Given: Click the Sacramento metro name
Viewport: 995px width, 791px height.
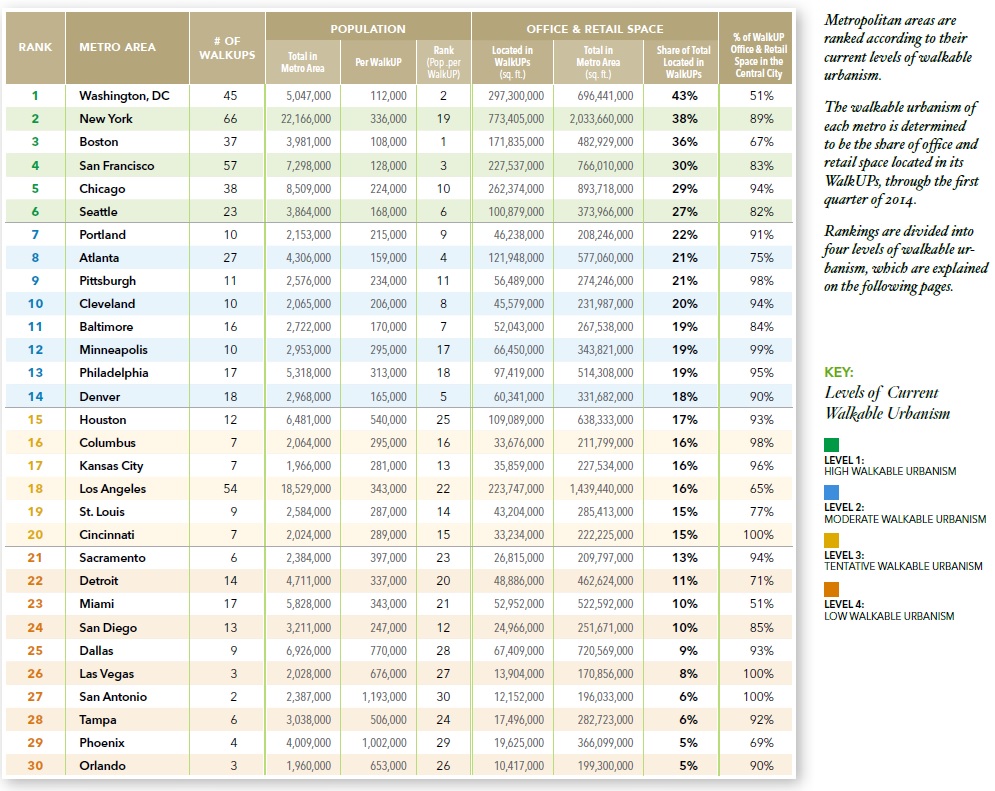Looking at the screenshot, I should tap(112, 558).
